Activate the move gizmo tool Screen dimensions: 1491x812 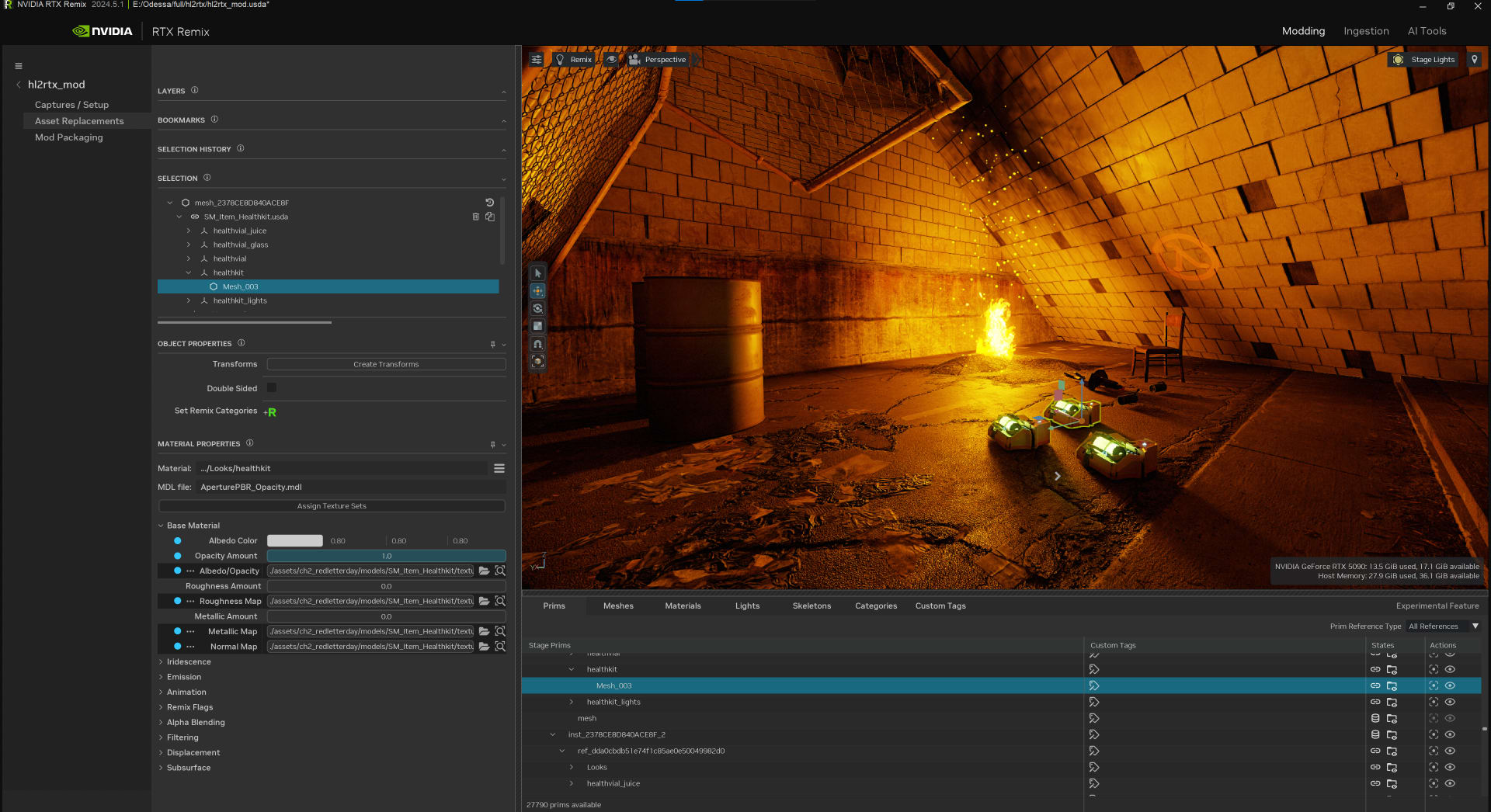(x=537, y=291)
